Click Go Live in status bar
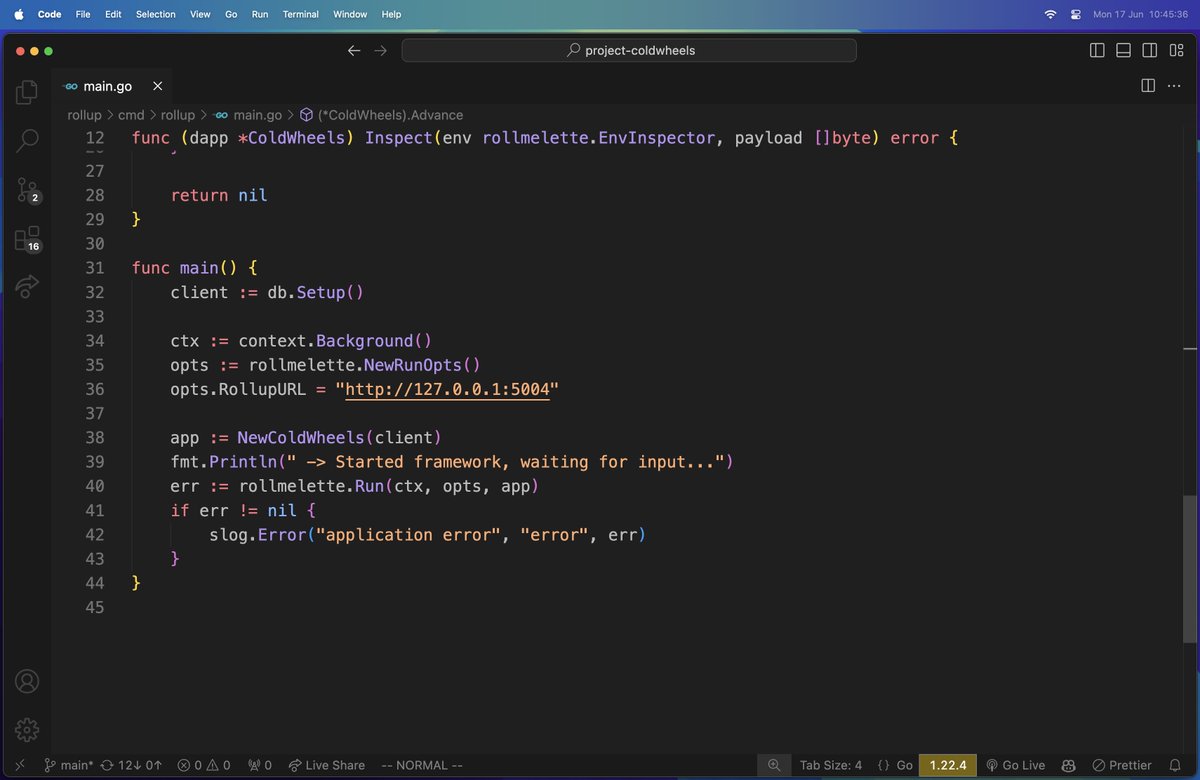Image resolution: width=1200 pixels, height=780 pixels. pyautogui.click(x=1015, y=765)
